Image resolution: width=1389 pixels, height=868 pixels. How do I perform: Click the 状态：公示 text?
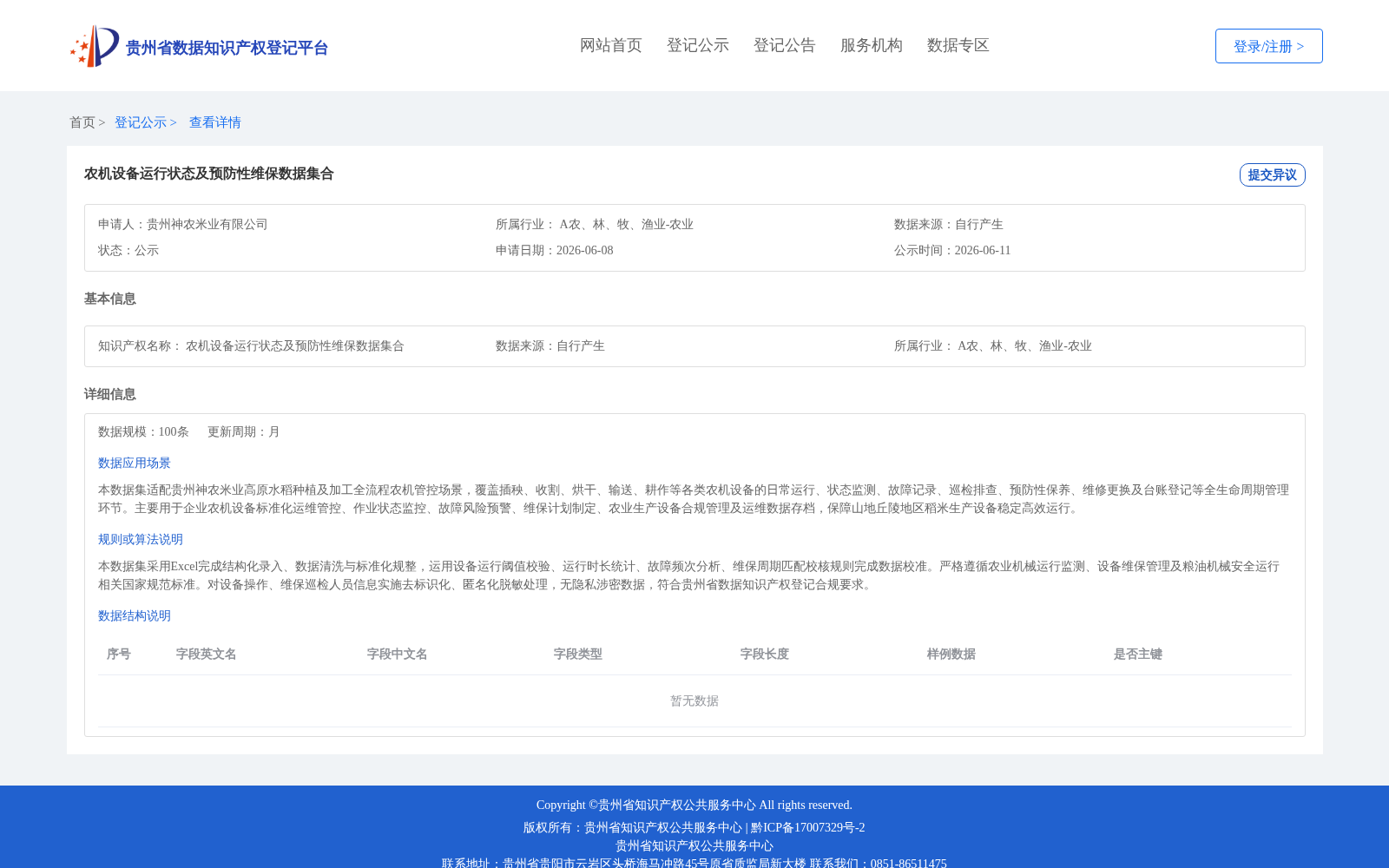coord(128,250)
